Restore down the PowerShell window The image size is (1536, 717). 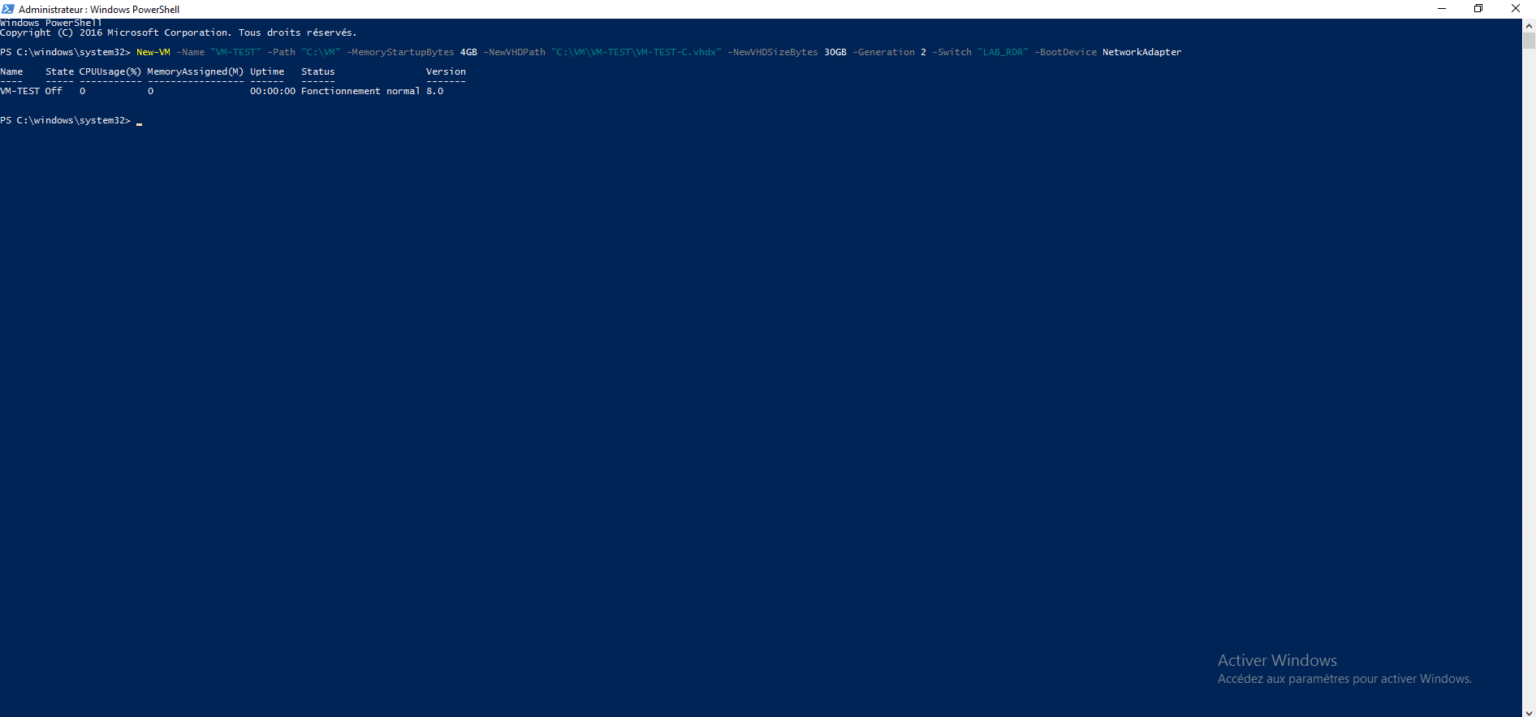pos(1478,8)
